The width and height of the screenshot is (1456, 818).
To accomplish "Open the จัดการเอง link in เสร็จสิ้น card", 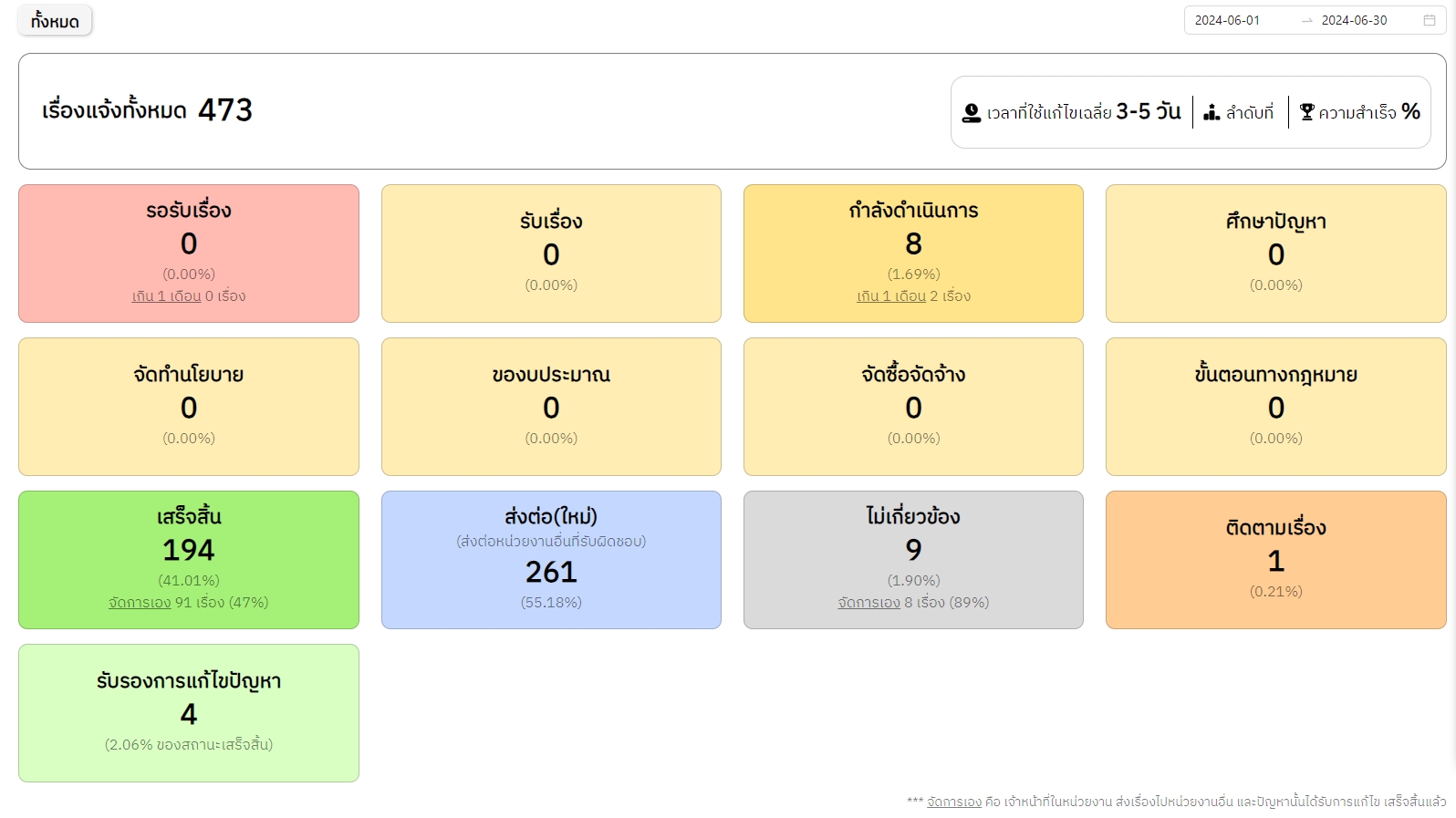I will click(x=140, y=603).
